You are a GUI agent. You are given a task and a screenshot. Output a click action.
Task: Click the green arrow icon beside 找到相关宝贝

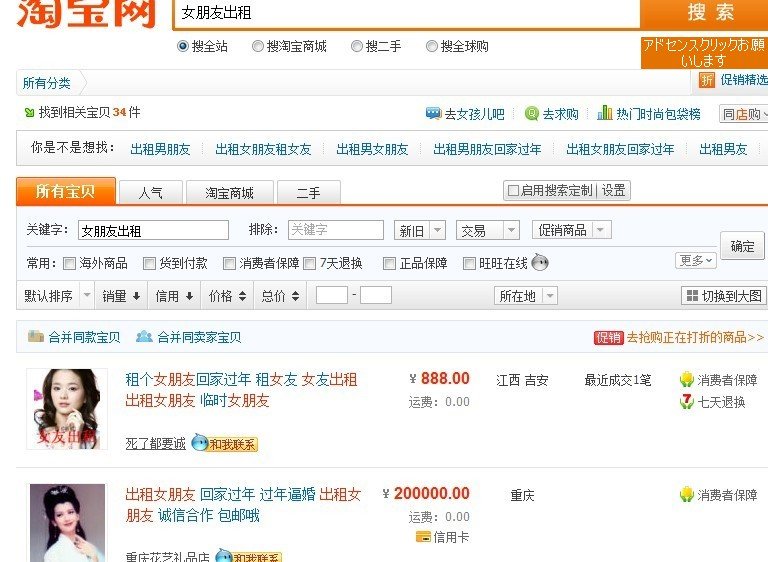point(29,113)
